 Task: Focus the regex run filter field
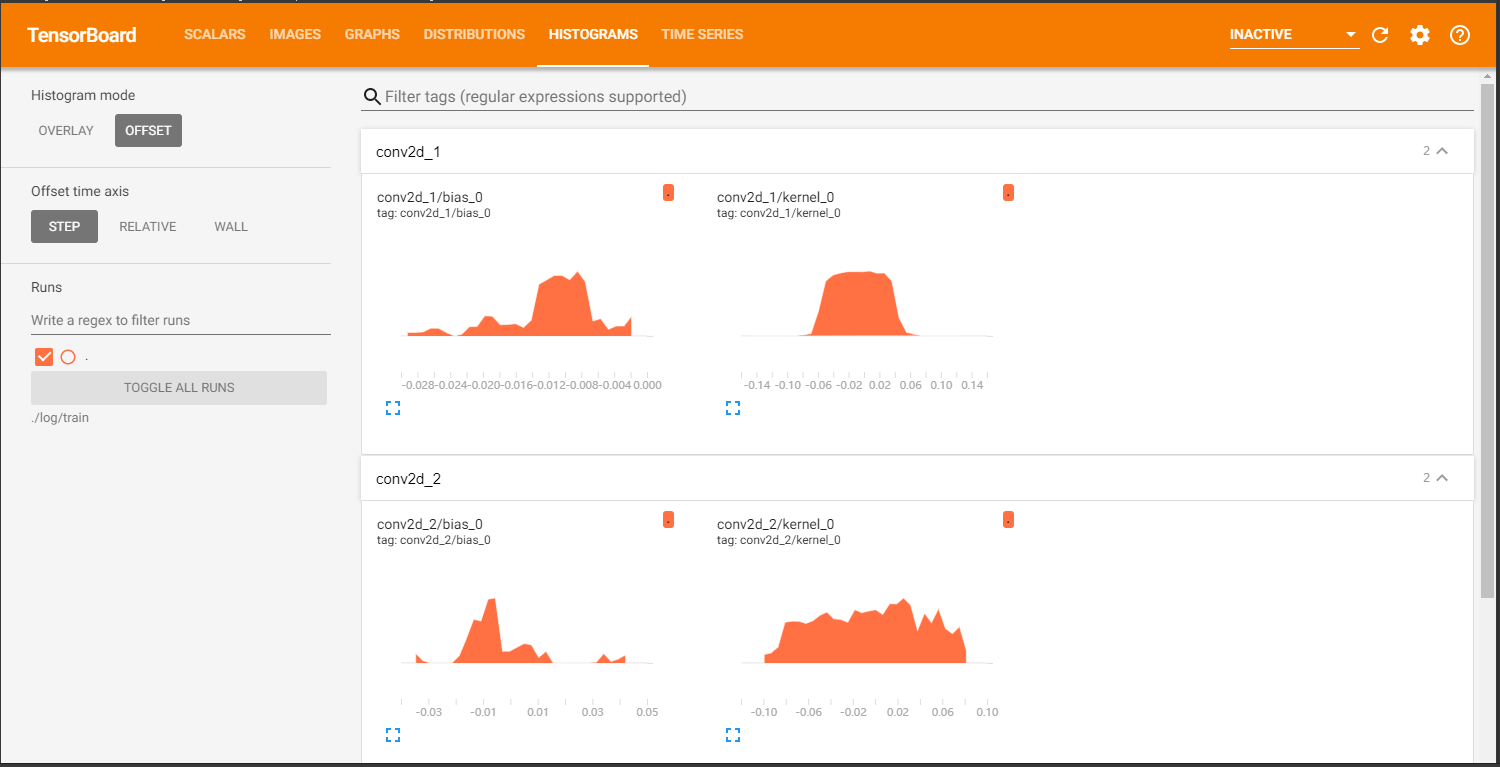(181, 321)
